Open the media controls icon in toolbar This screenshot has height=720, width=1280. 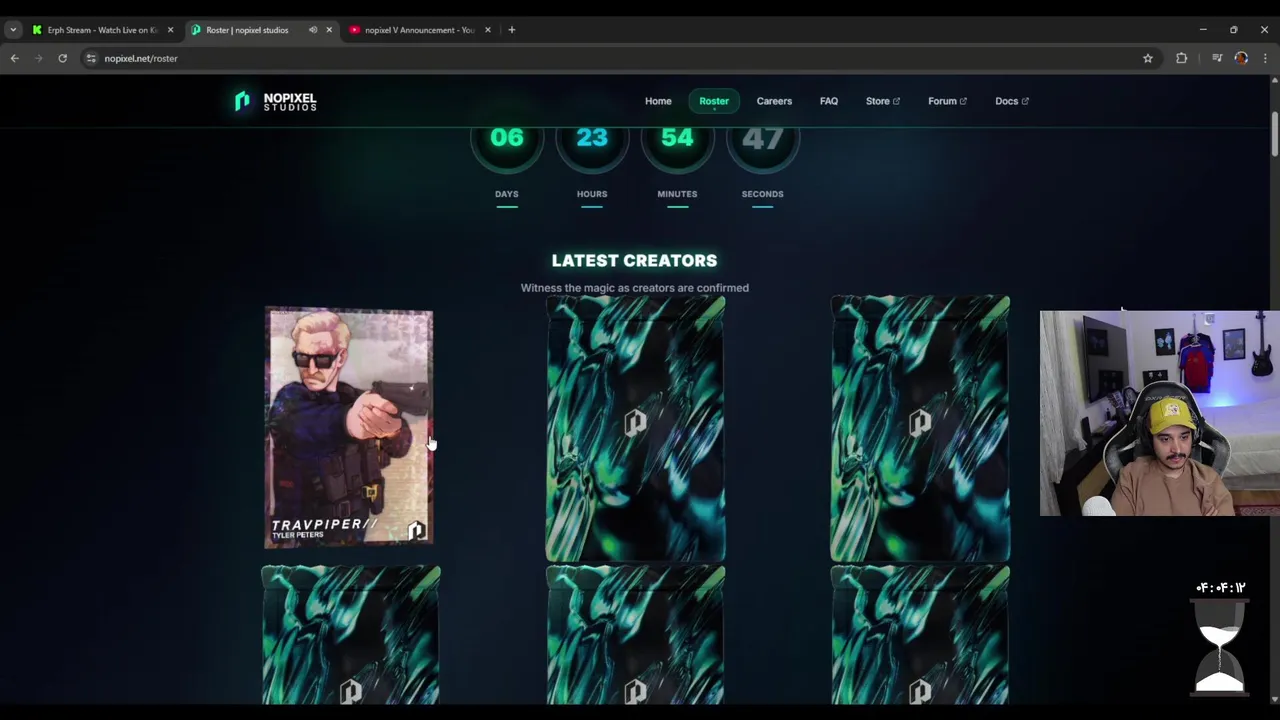(1216, 58)
